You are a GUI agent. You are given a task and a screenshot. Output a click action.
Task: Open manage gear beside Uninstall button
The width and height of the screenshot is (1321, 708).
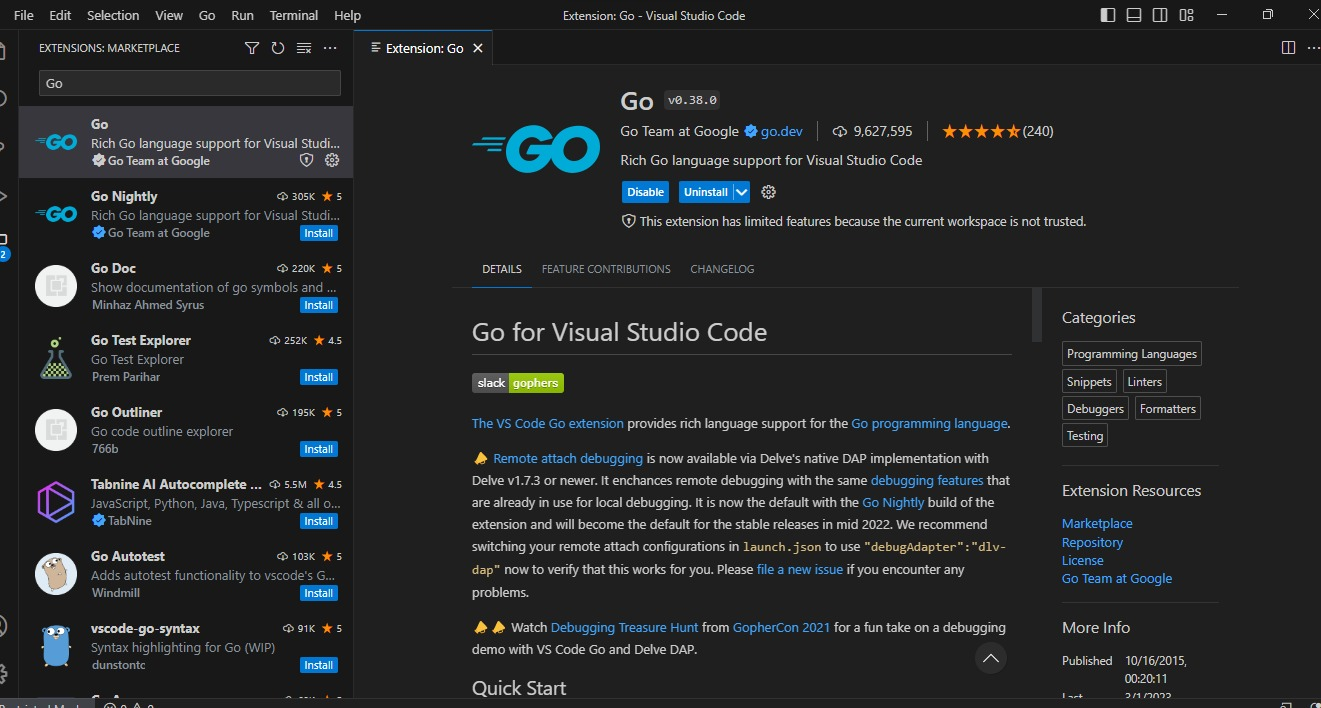click(x=769, y=192)
